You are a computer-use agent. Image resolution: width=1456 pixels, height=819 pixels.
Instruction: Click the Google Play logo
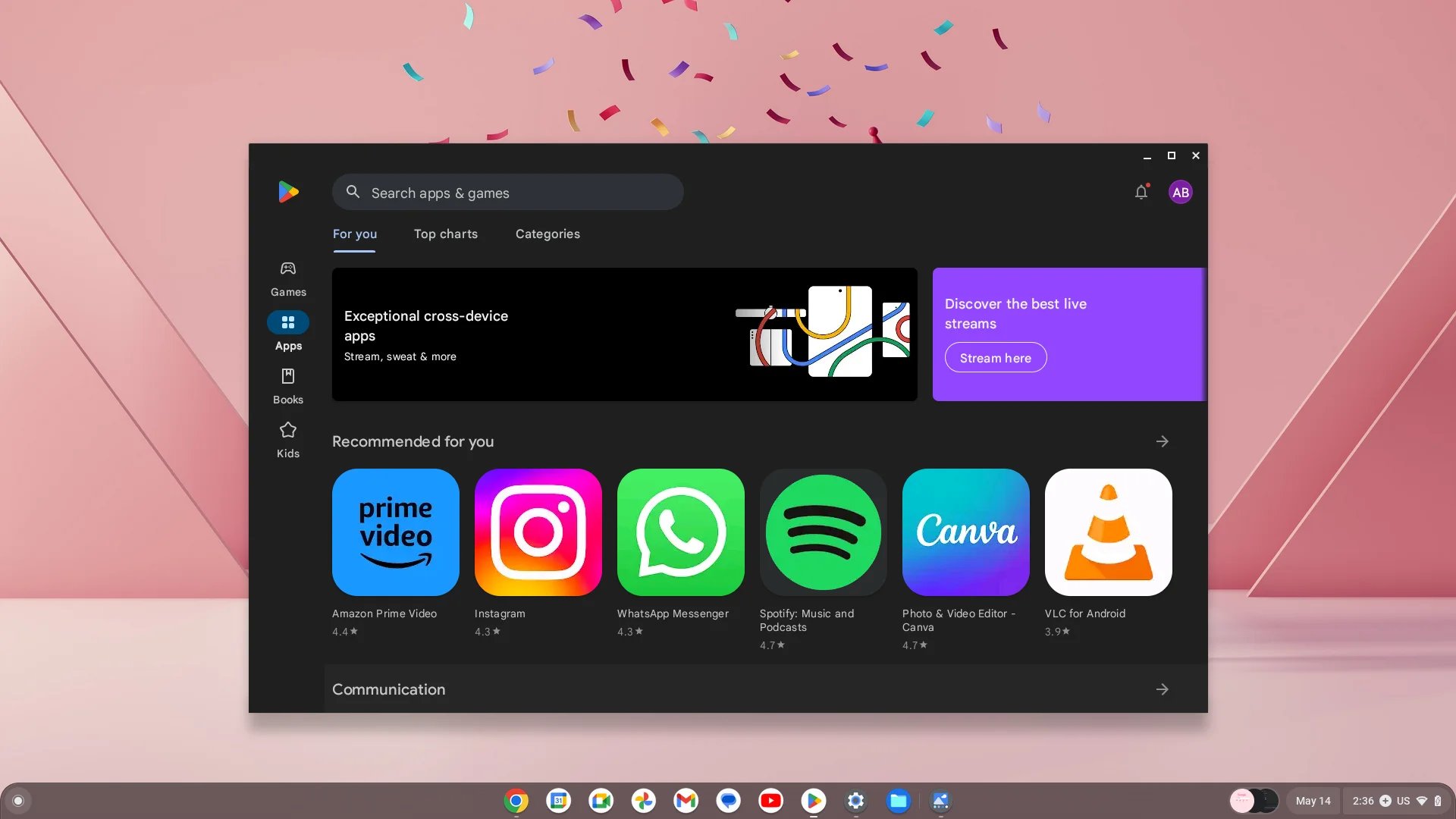point(288,192)
